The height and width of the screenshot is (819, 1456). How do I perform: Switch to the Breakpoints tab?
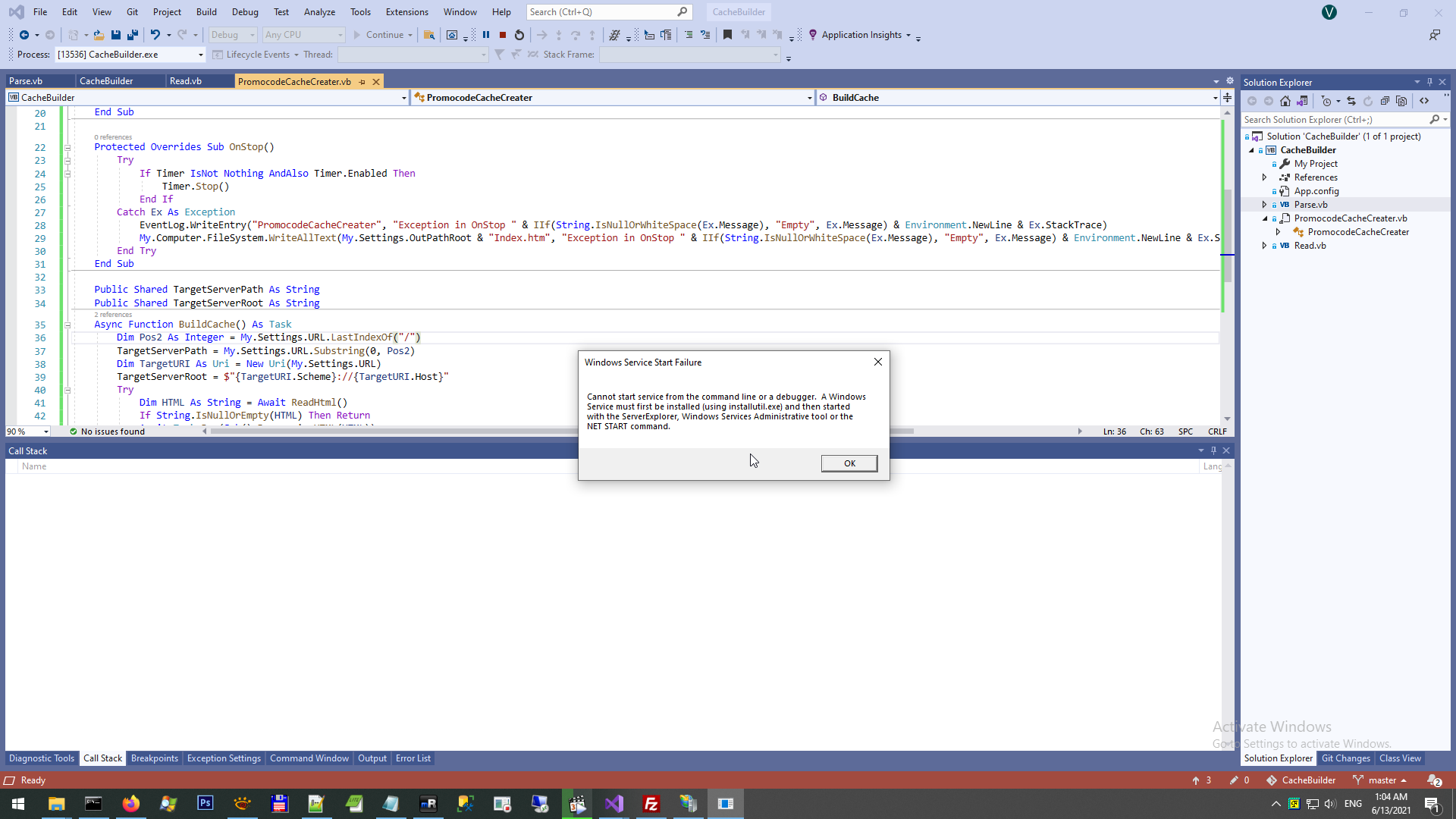point(154,758)
